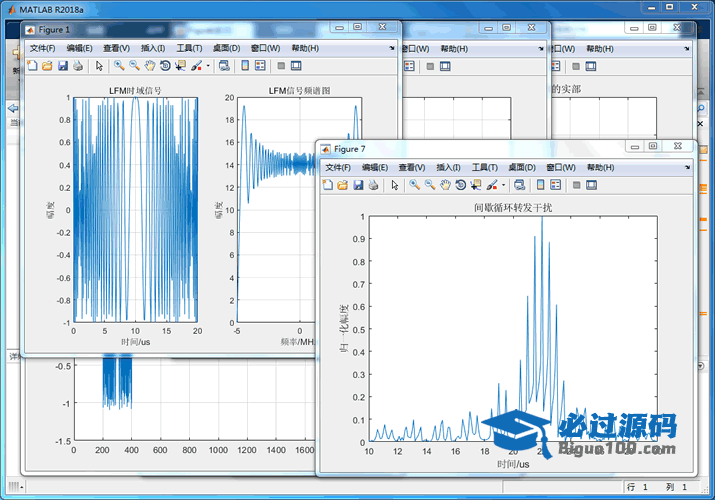Select Pan hand tool in Figure 7

(x=445, y=185)
